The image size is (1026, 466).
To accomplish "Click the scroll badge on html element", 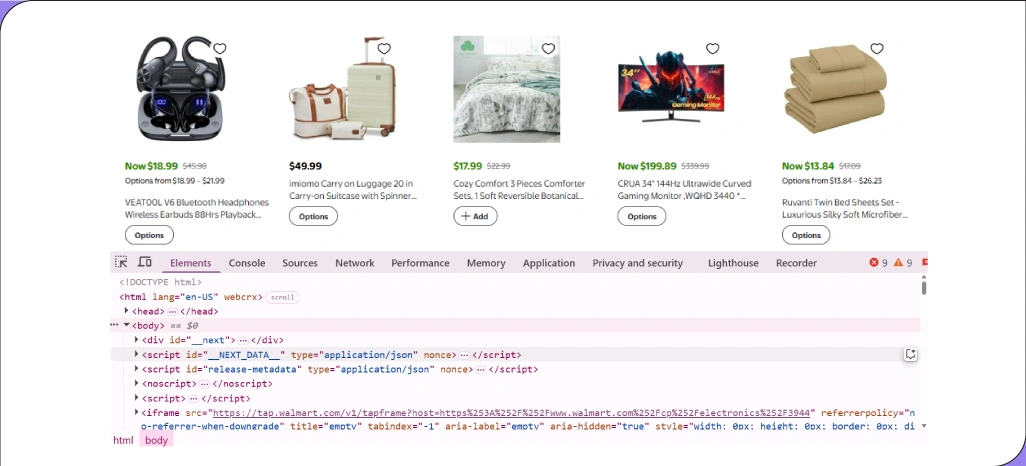I will click(x=283, y=297).
